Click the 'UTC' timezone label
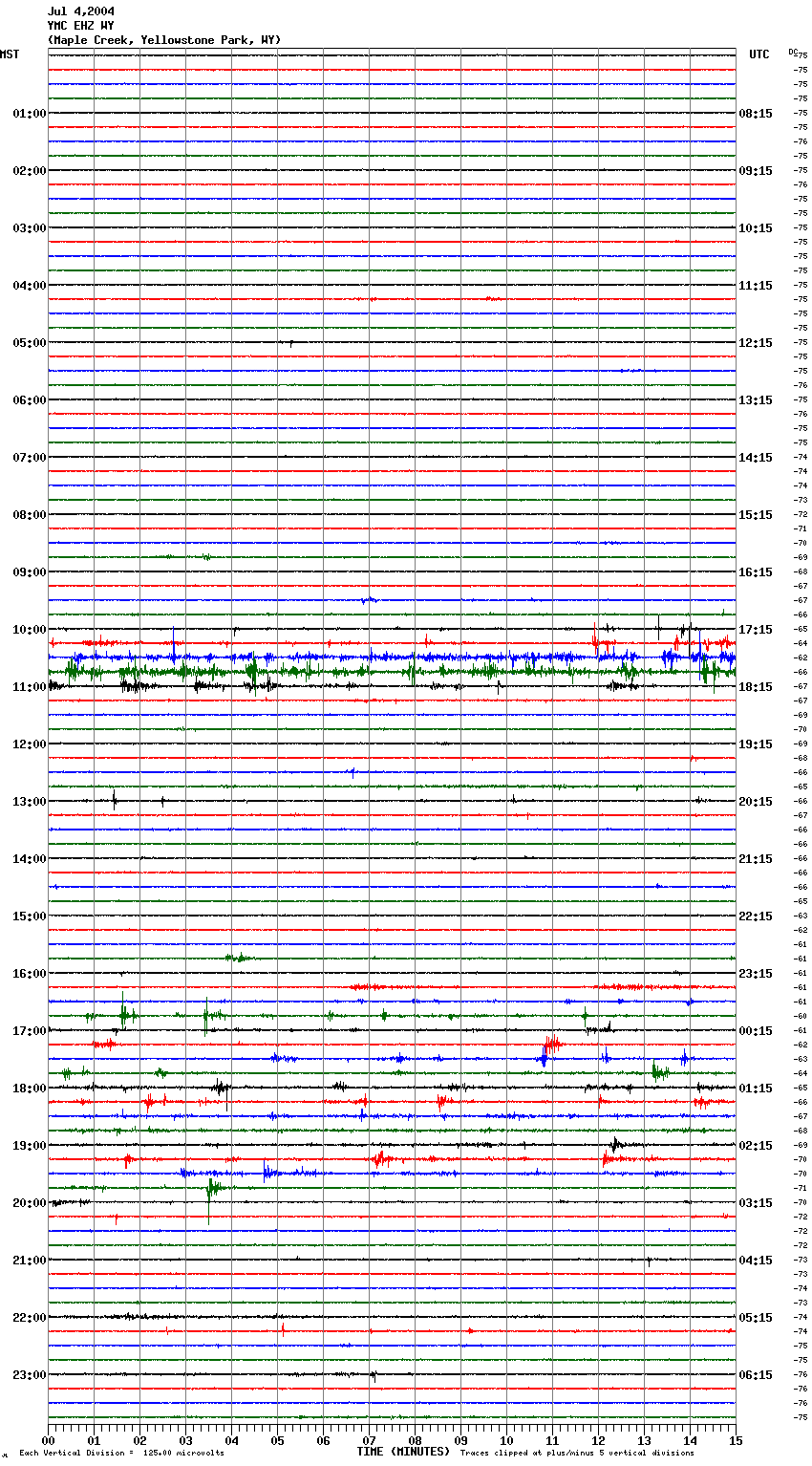 759,54
